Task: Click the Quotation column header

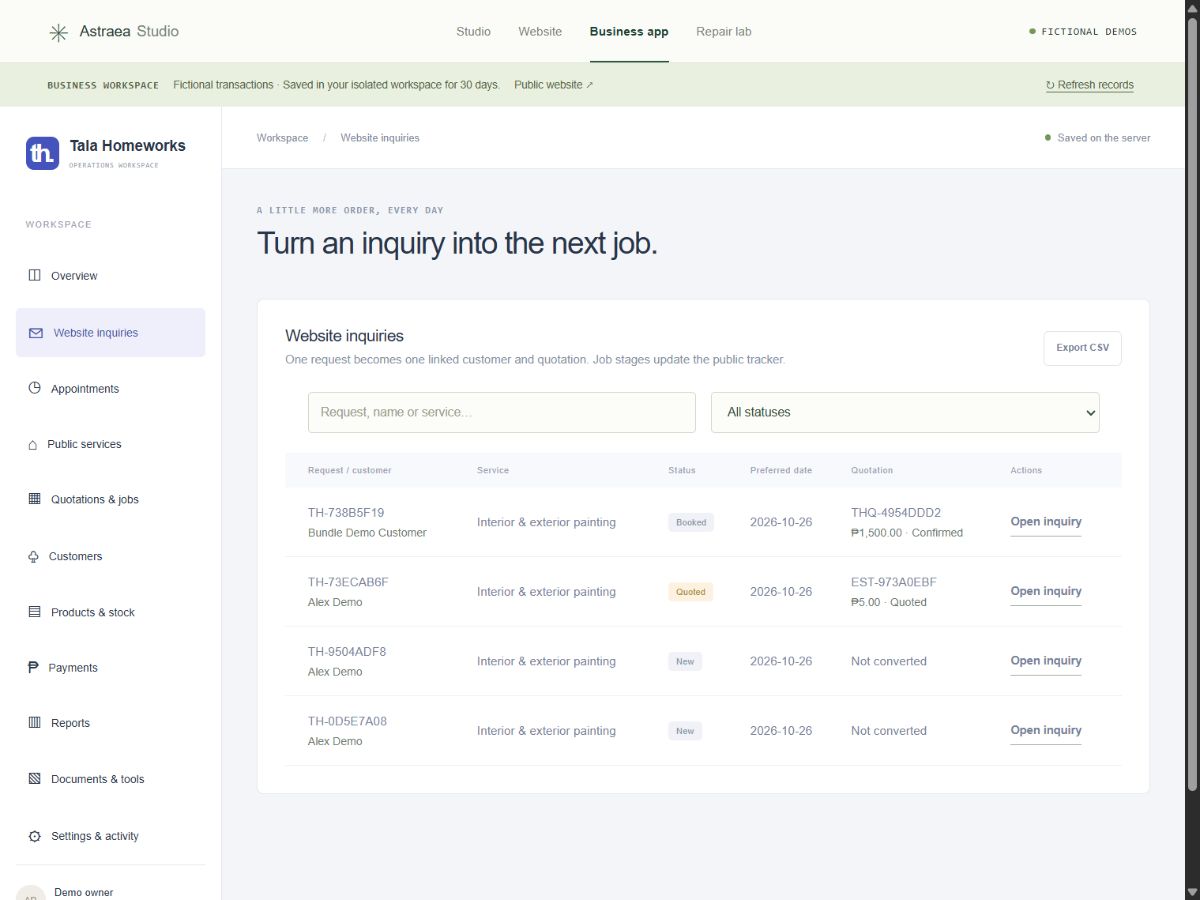Action: 872,470
